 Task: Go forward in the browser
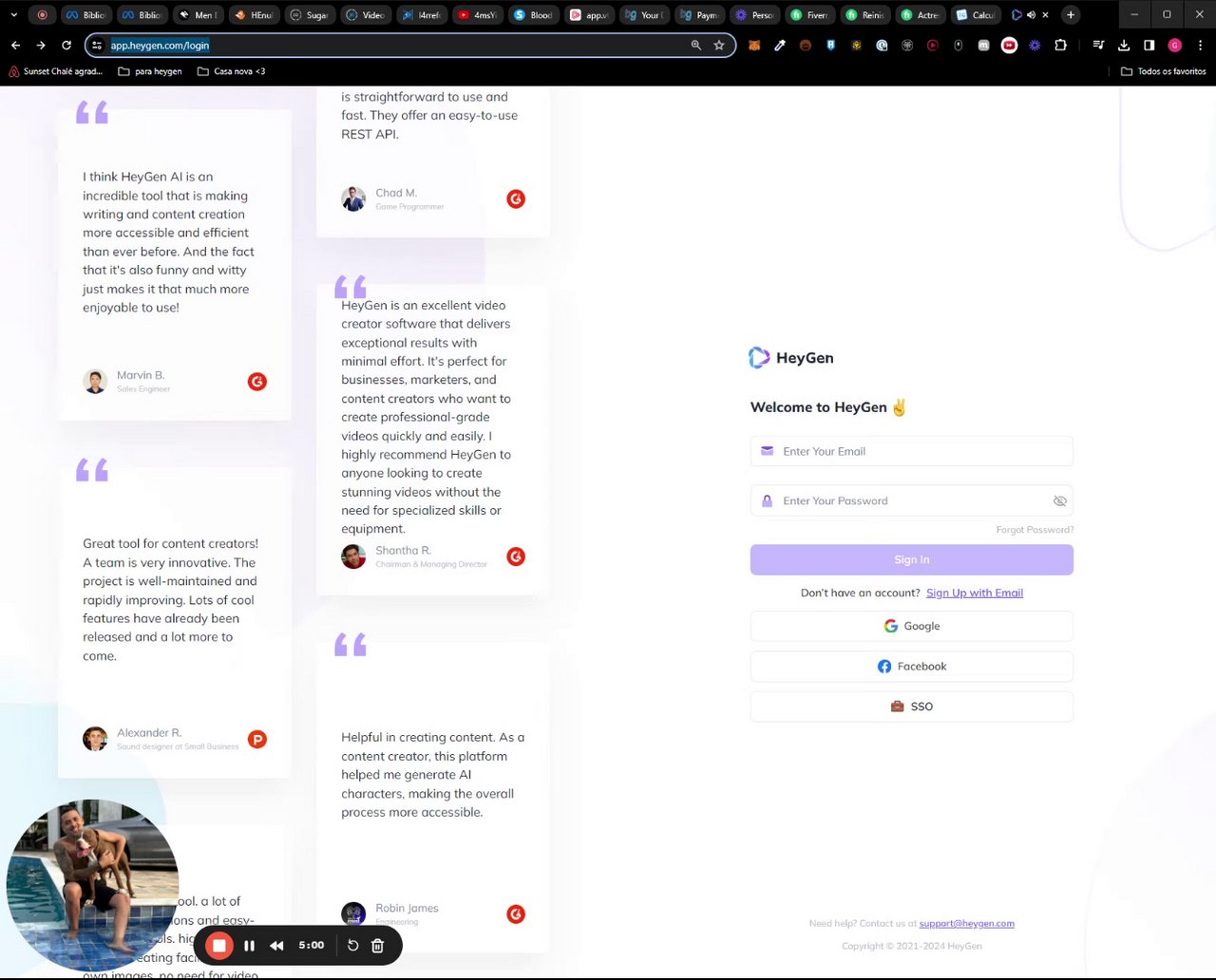click(x=41, y=45)
